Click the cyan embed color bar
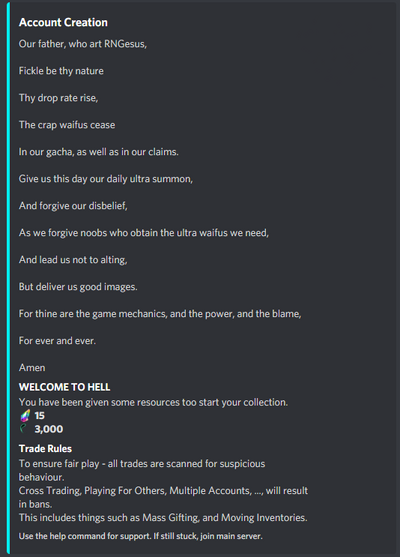The height and width of the screenshot is (557, 400). pos(8,278)
